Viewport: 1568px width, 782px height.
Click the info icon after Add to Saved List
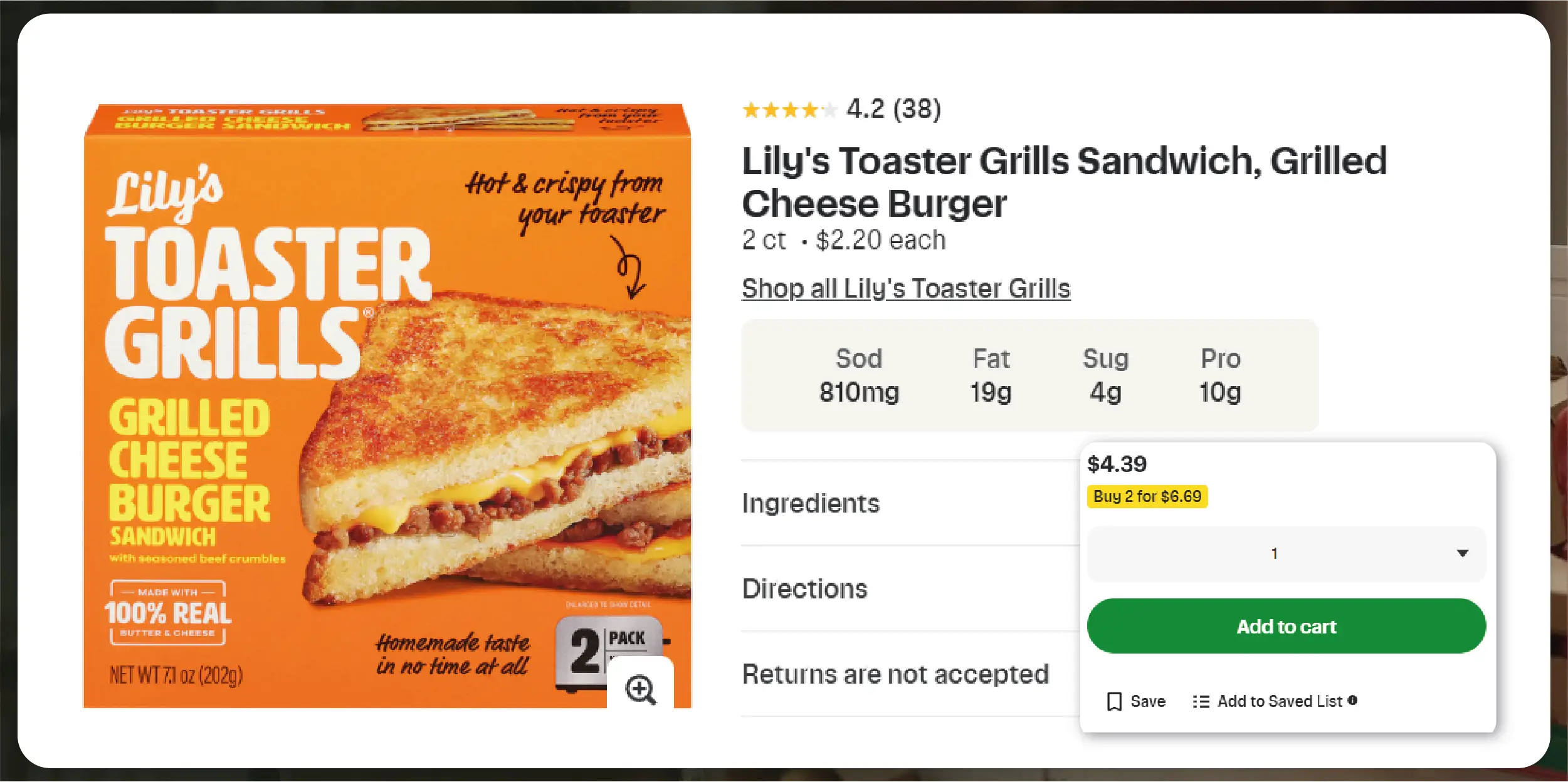click(1352, 700)
